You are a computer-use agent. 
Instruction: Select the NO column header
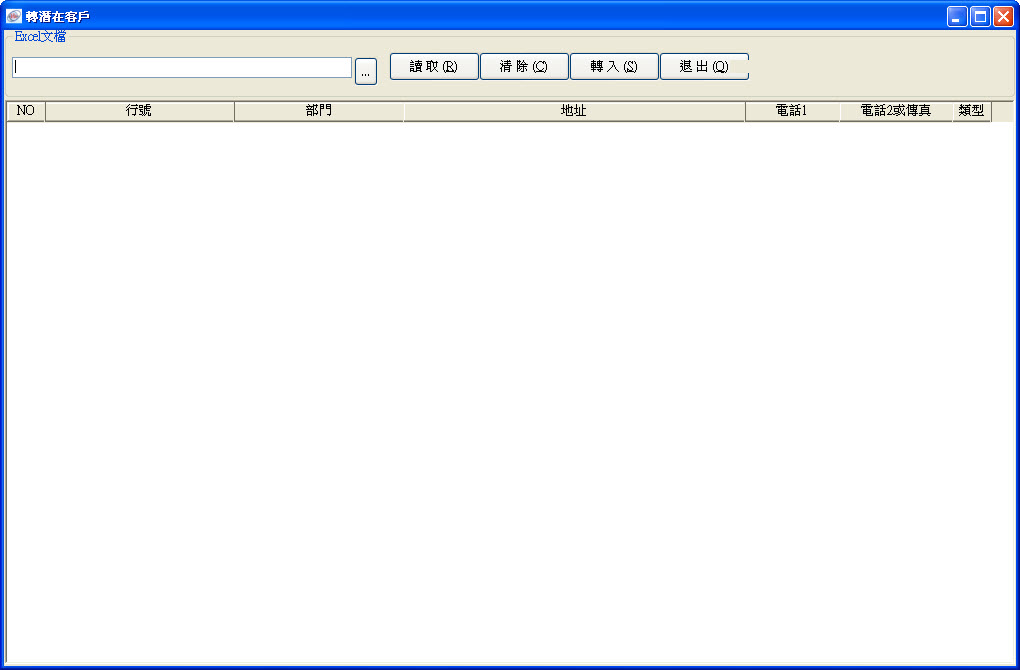(x=25, y=111)
